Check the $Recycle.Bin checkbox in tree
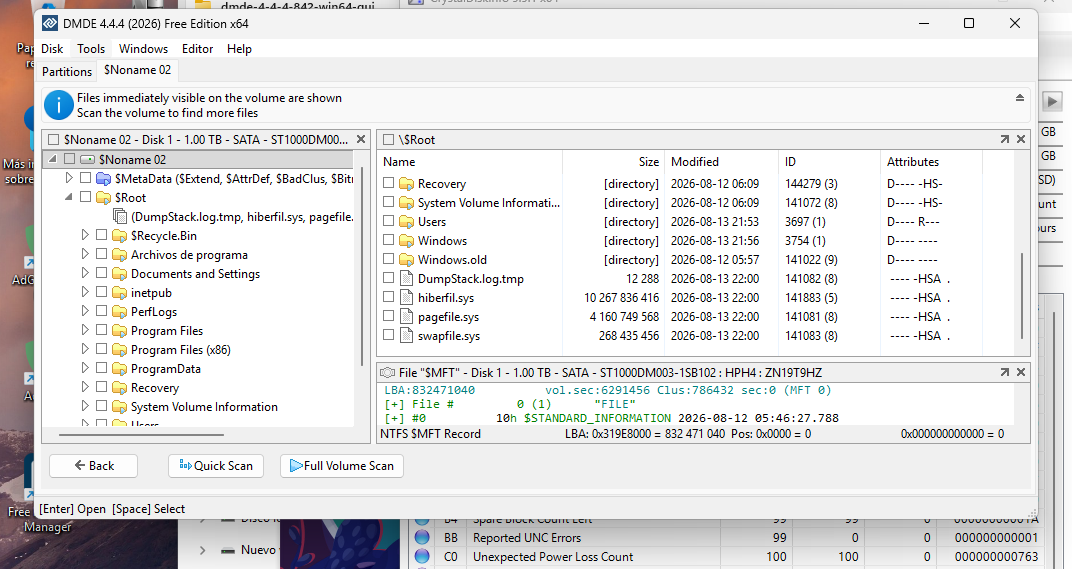 pyautogui.click(x=101, y=235)
